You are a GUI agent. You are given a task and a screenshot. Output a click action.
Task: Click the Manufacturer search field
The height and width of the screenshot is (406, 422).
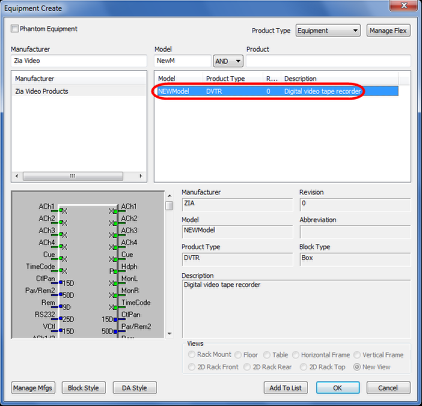(x=79, y=61)
